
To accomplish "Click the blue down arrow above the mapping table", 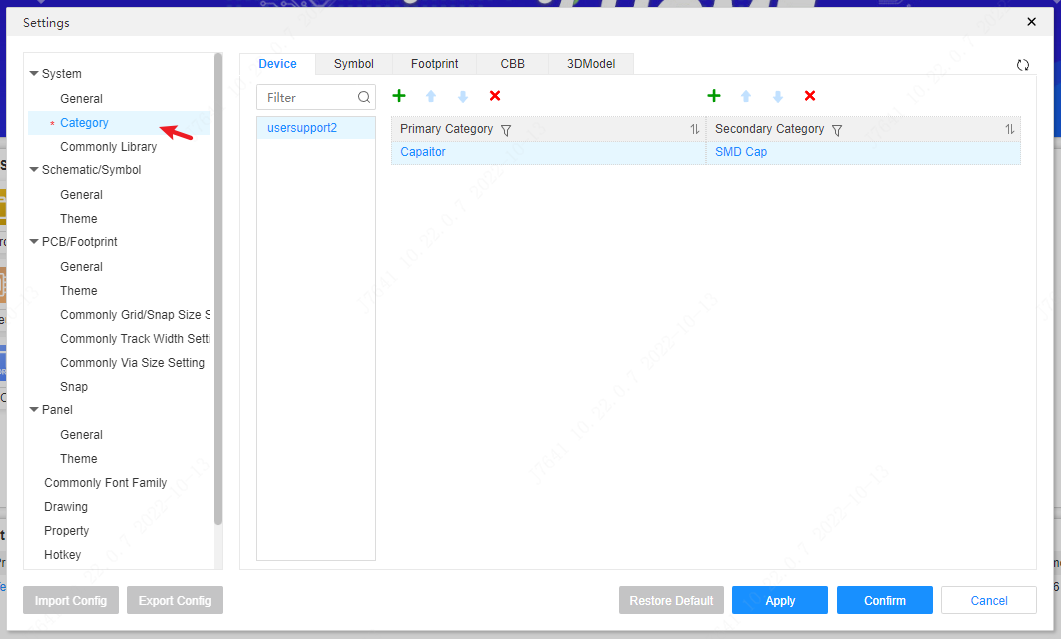I will coord(778,96).
